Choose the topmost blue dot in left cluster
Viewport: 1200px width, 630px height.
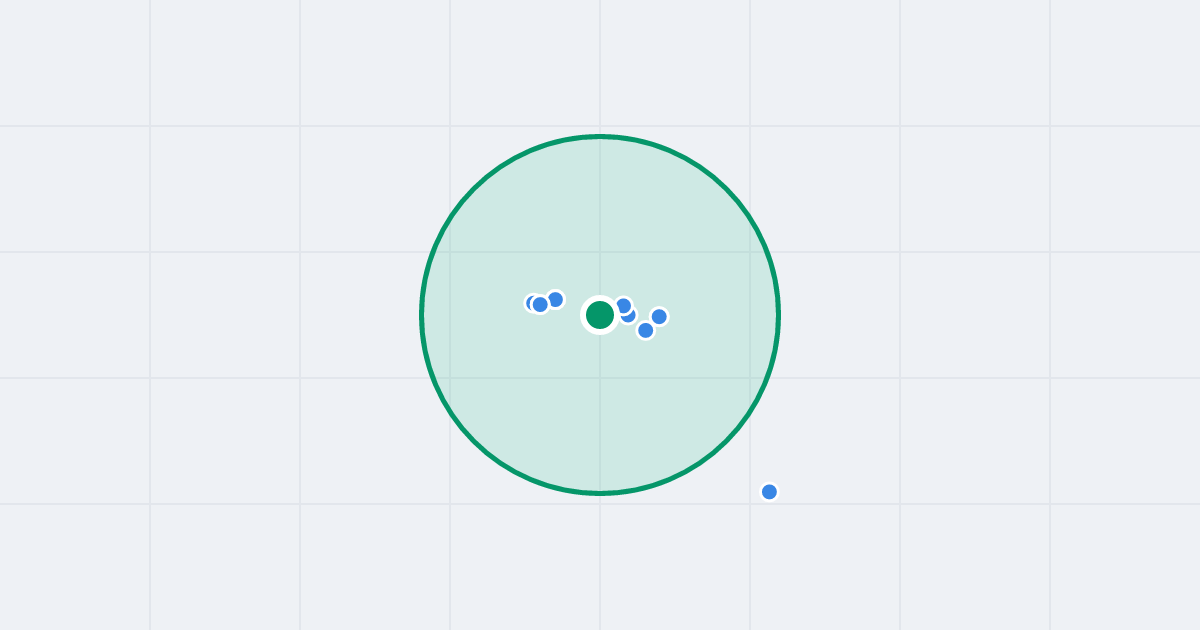click(555, 299)
